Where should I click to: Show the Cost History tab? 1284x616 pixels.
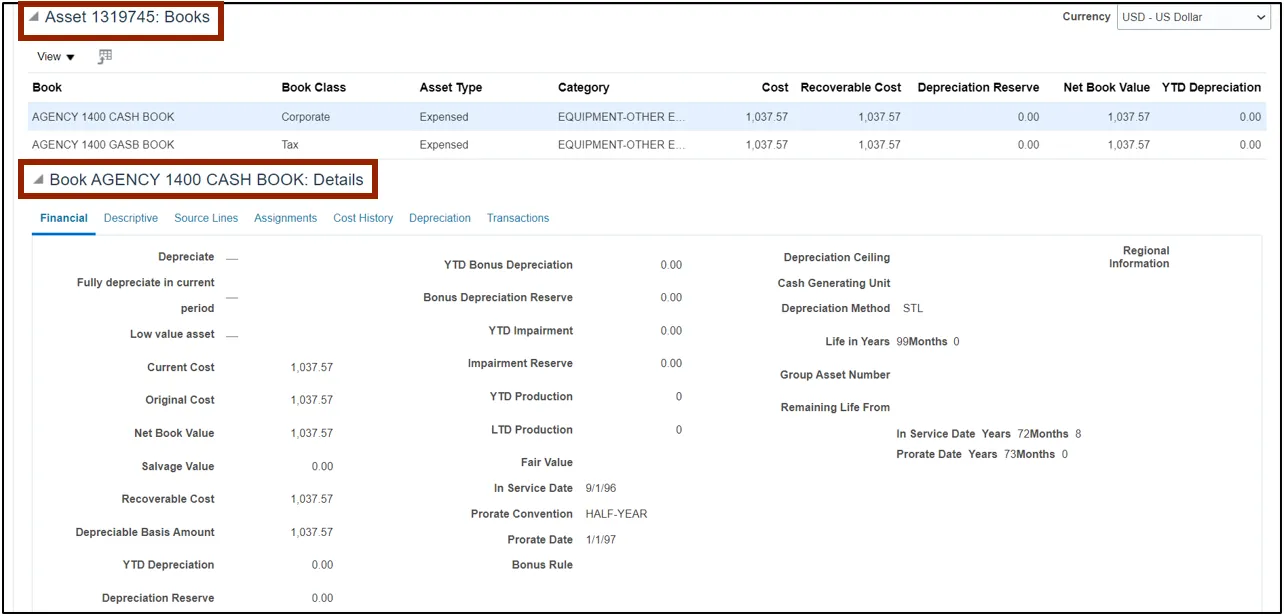click(x=363, y=218)
